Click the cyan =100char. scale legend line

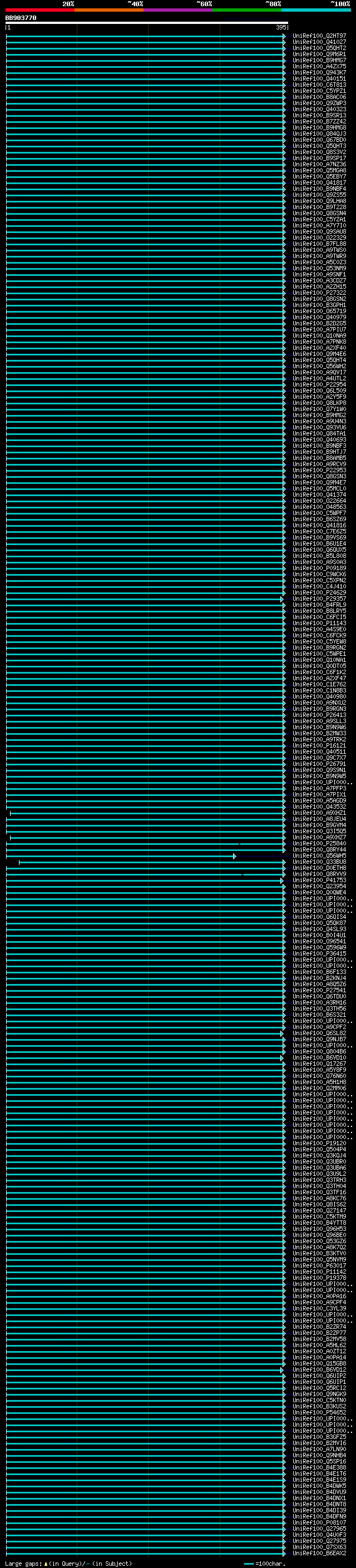[249, 1563]
